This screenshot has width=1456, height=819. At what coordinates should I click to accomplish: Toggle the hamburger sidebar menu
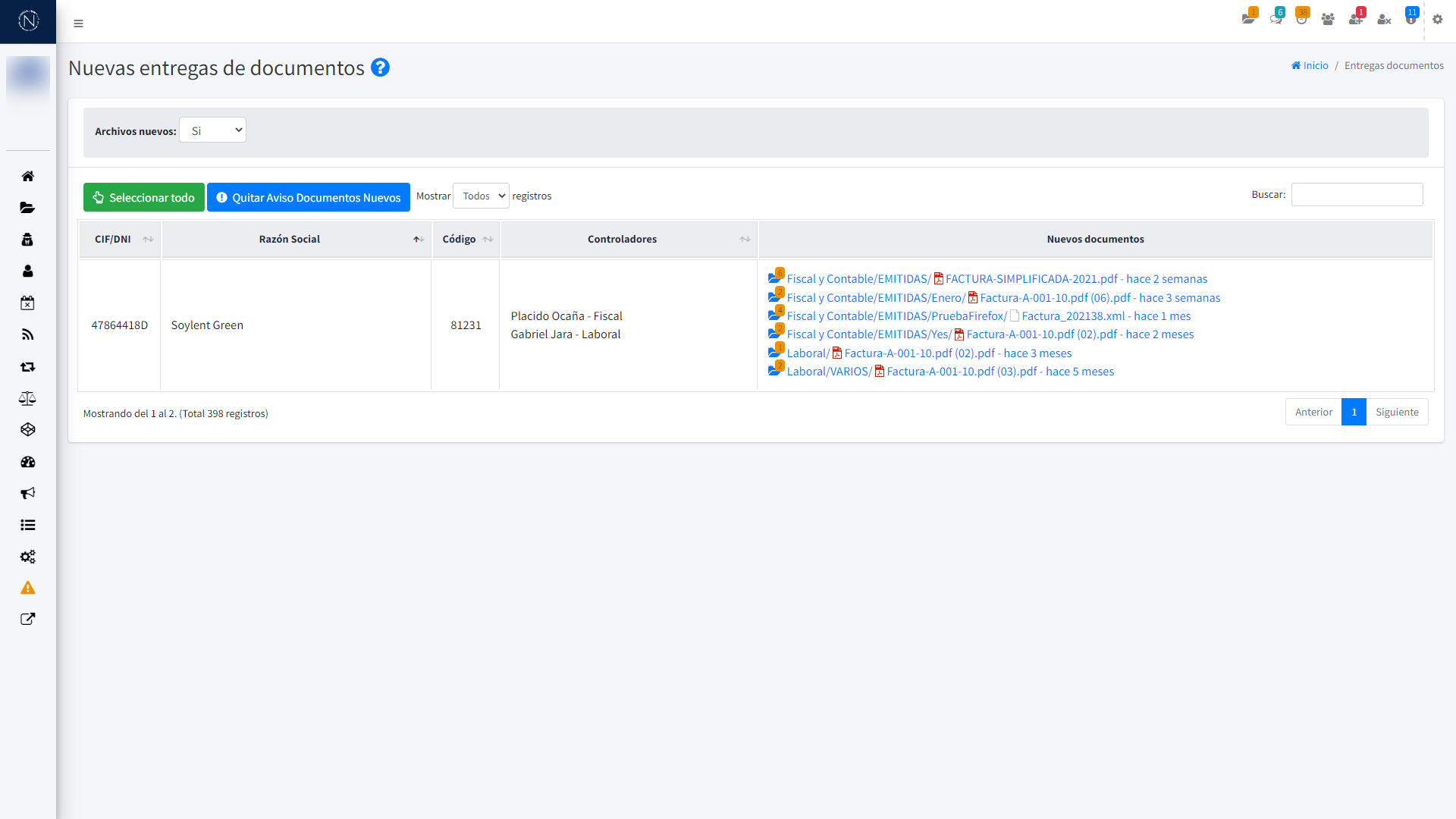pyautogui.click(x=78, y=24)
